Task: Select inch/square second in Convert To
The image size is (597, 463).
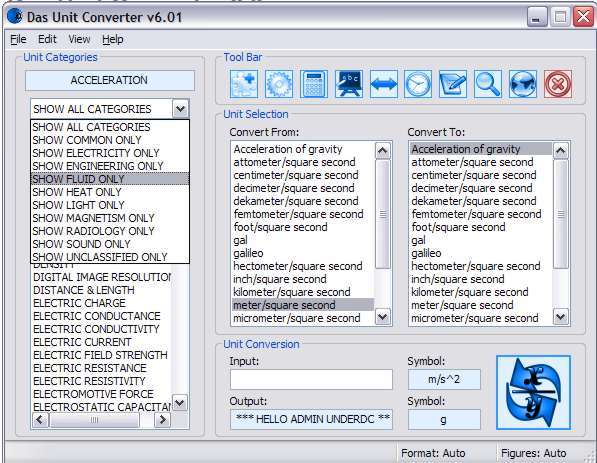Action: [x=481, y=279]
